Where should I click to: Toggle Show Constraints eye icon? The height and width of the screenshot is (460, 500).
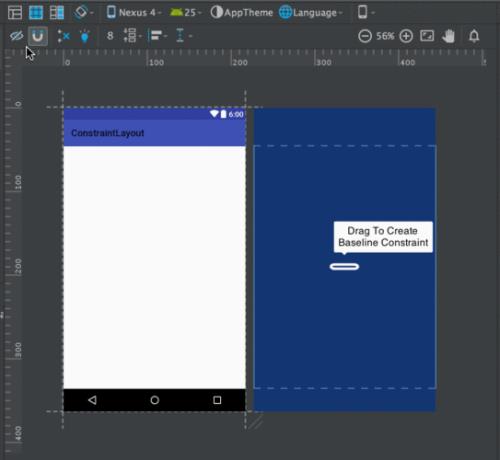[x=17, y=36]
